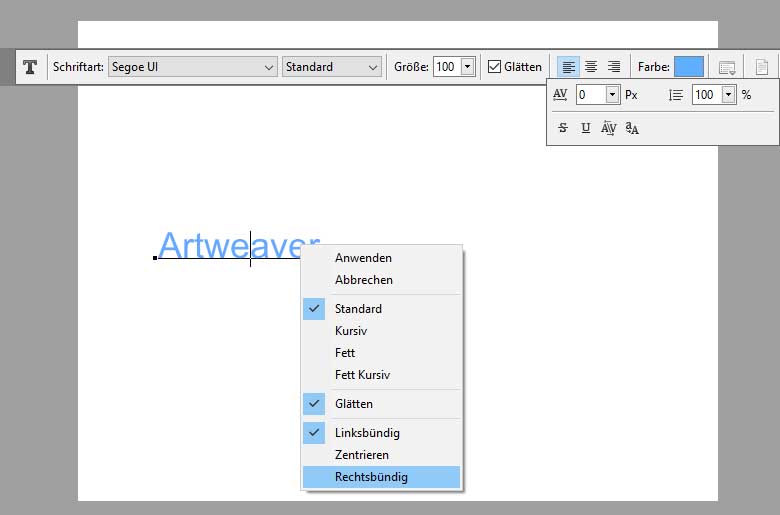Viewport: 780px width, 515px height.
Task: Select the Text tool icon
Action: click(30, 67)
